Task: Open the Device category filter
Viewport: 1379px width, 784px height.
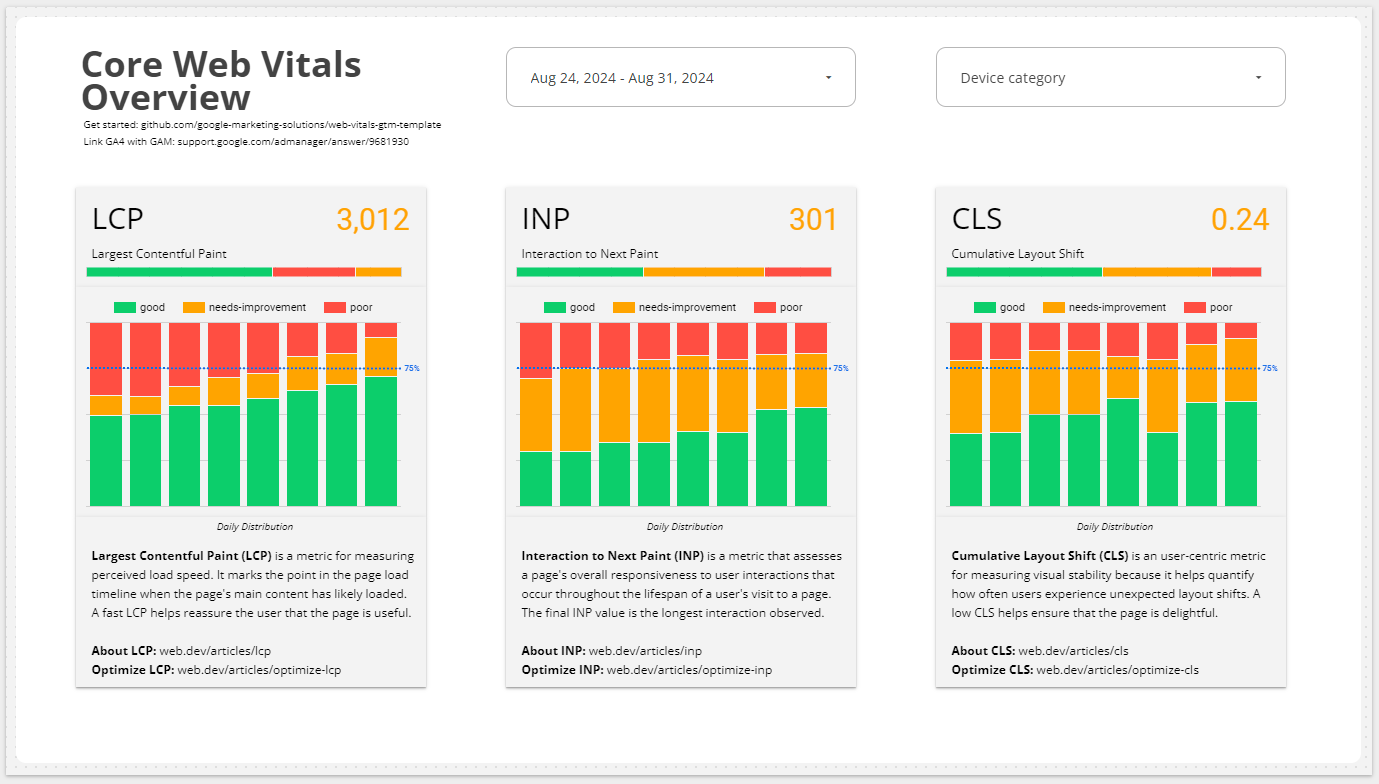Action: [x=1110, y=76]
